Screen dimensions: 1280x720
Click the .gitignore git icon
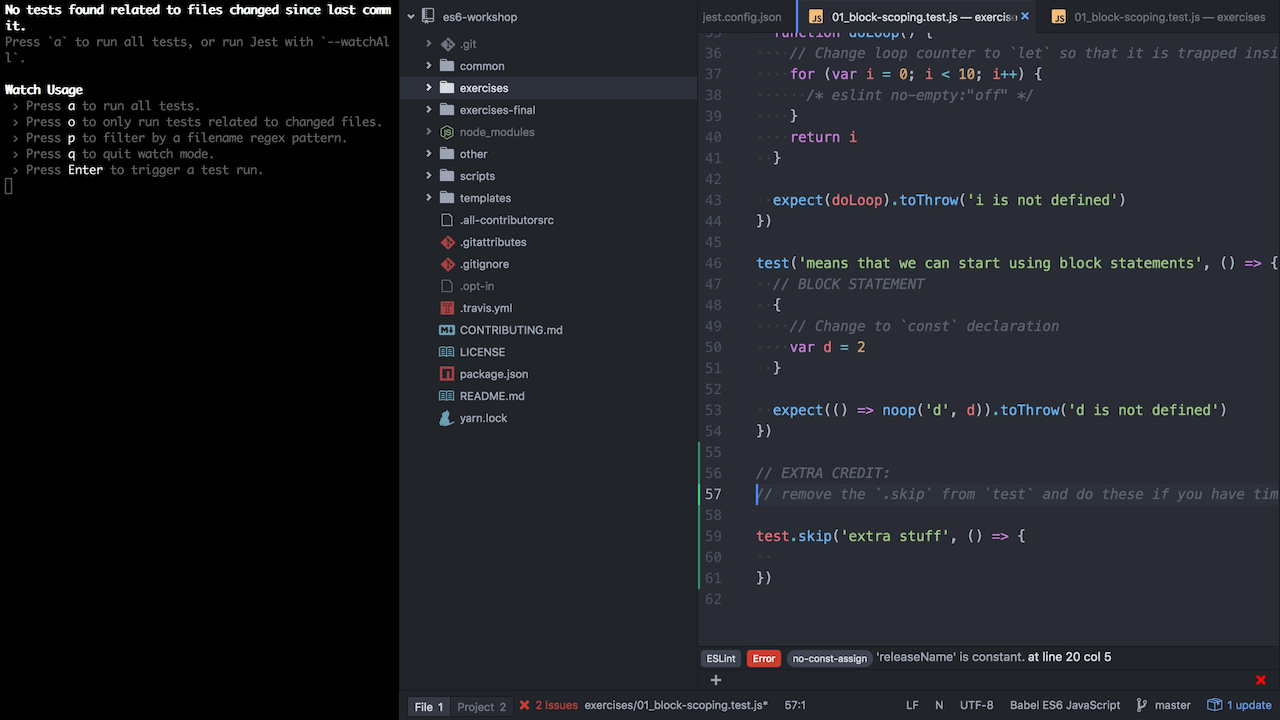(x=447, y=264)
